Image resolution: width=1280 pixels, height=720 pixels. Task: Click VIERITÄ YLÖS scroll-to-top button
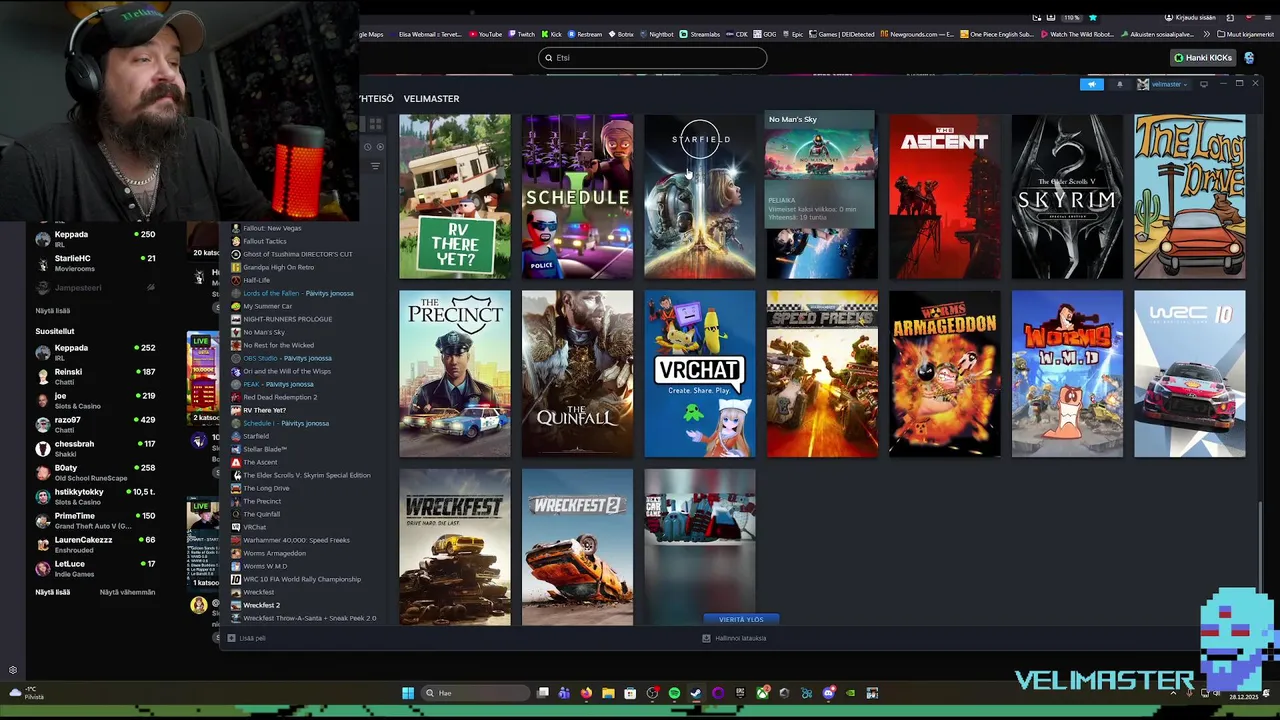coord(741,619)
